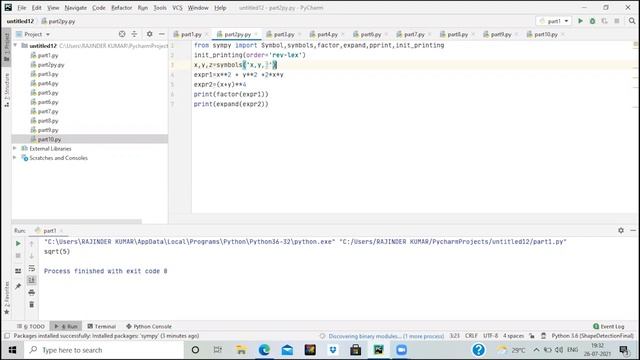Open the Structure side panel
This screenshot has height=360, width=640.
[x=7, y=90]
